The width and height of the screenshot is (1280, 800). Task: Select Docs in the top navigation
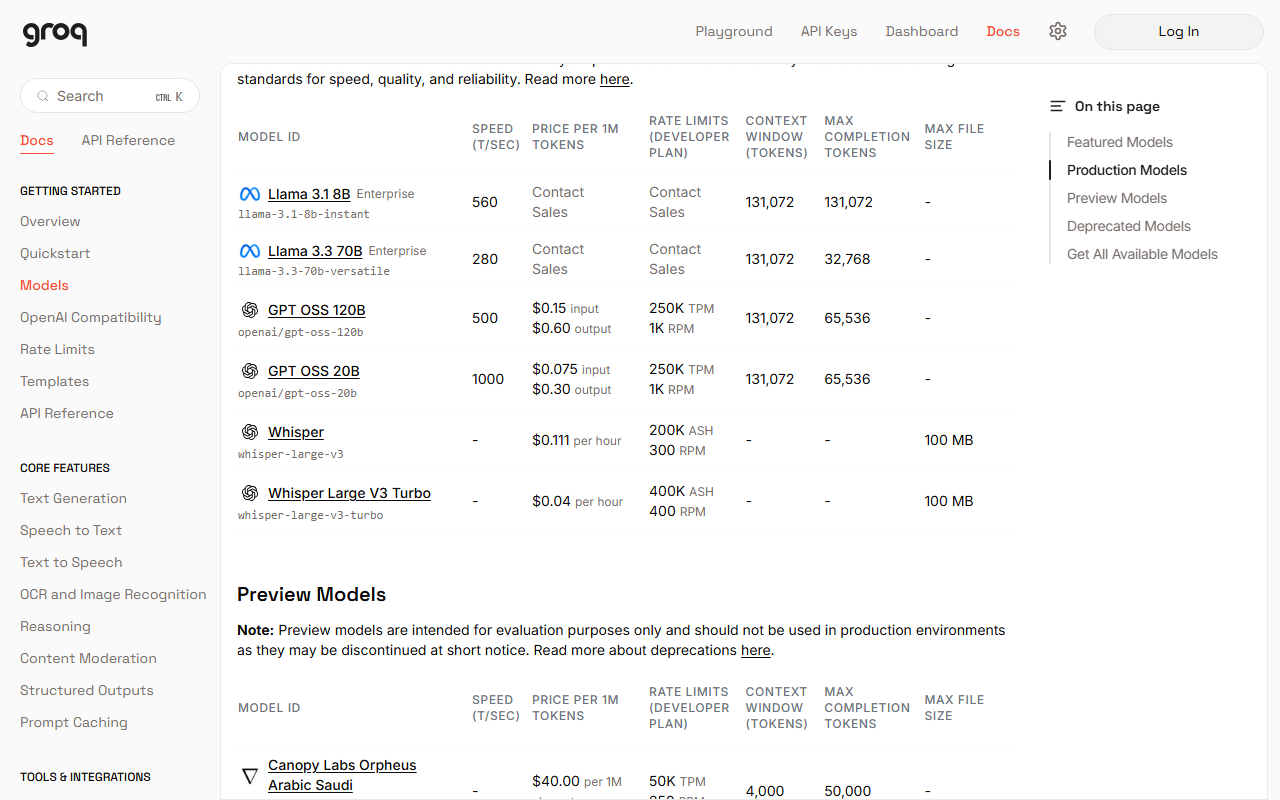[1003, 31]
